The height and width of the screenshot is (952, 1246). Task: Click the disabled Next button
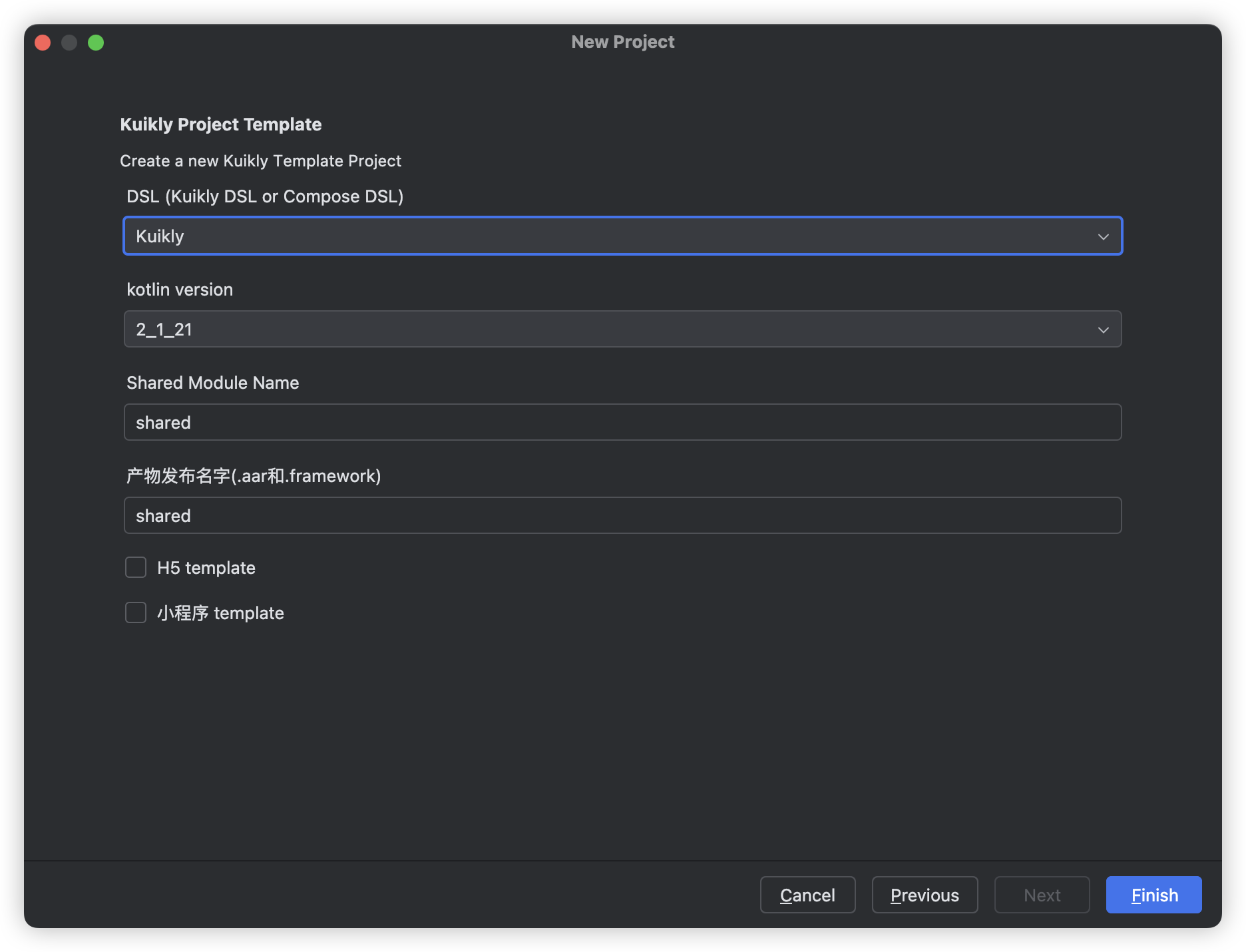(1042, 895)
